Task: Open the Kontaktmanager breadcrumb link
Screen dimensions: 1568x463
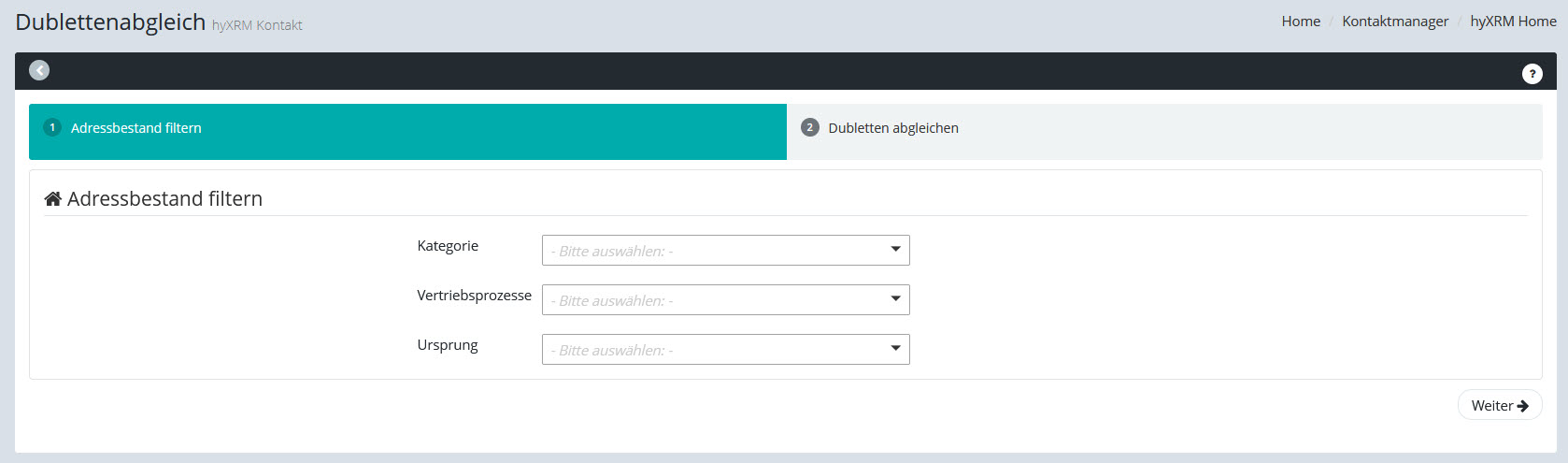Action: point(1394,22)
